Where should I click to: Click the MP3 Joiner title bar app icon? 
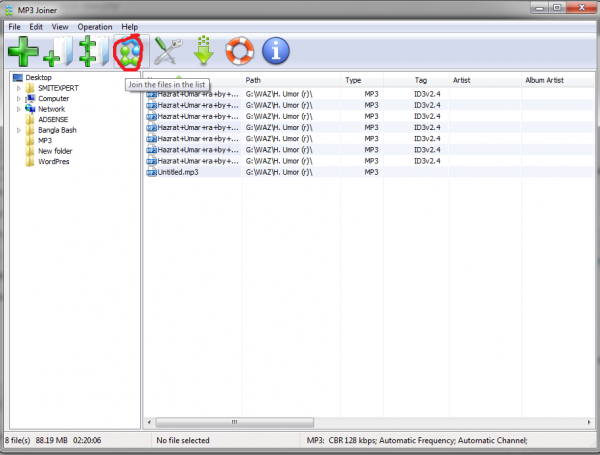click(x=9, y=10)
